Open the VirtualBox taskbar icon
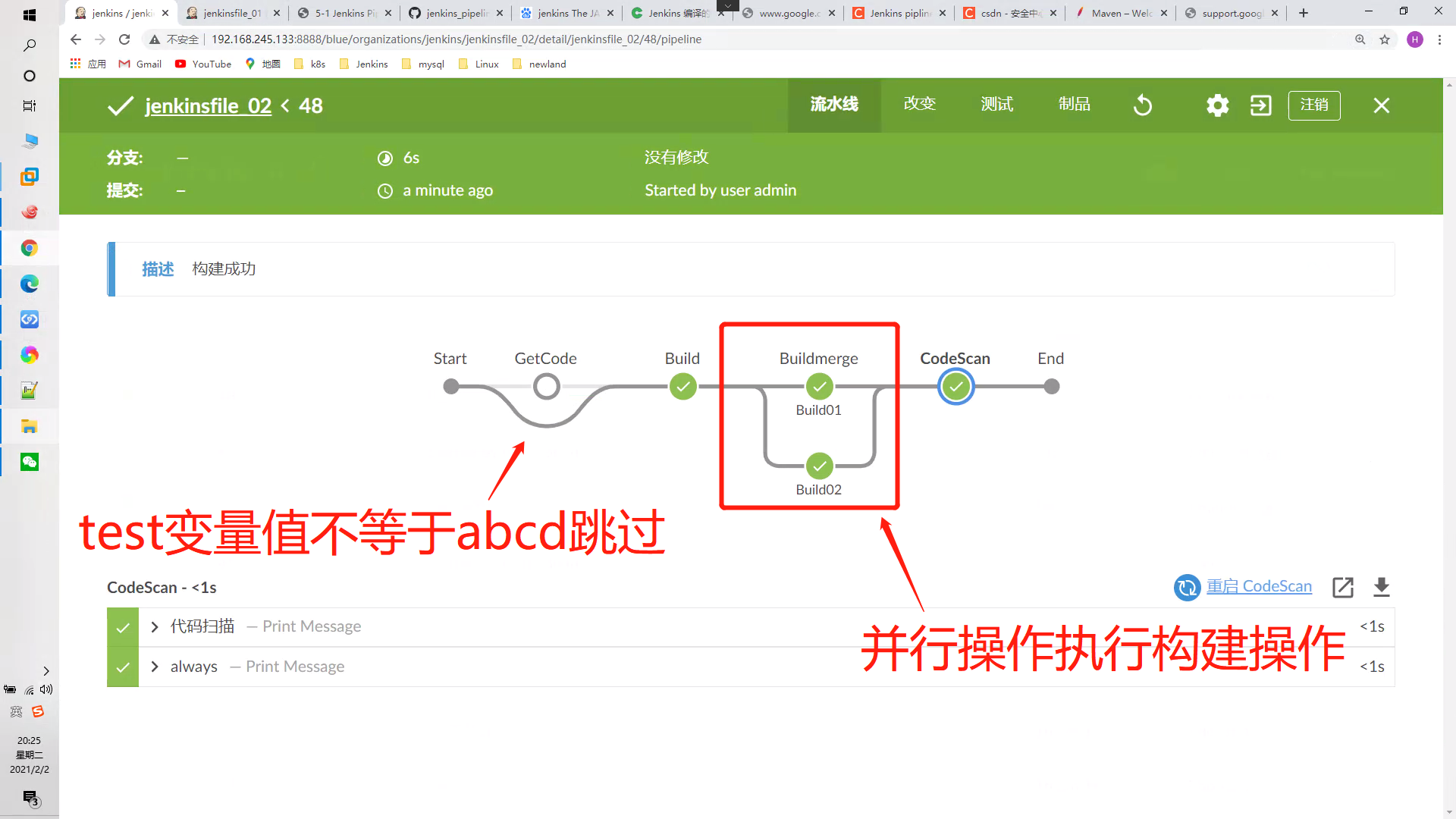 pyautogui.click(x=30, y=177)
